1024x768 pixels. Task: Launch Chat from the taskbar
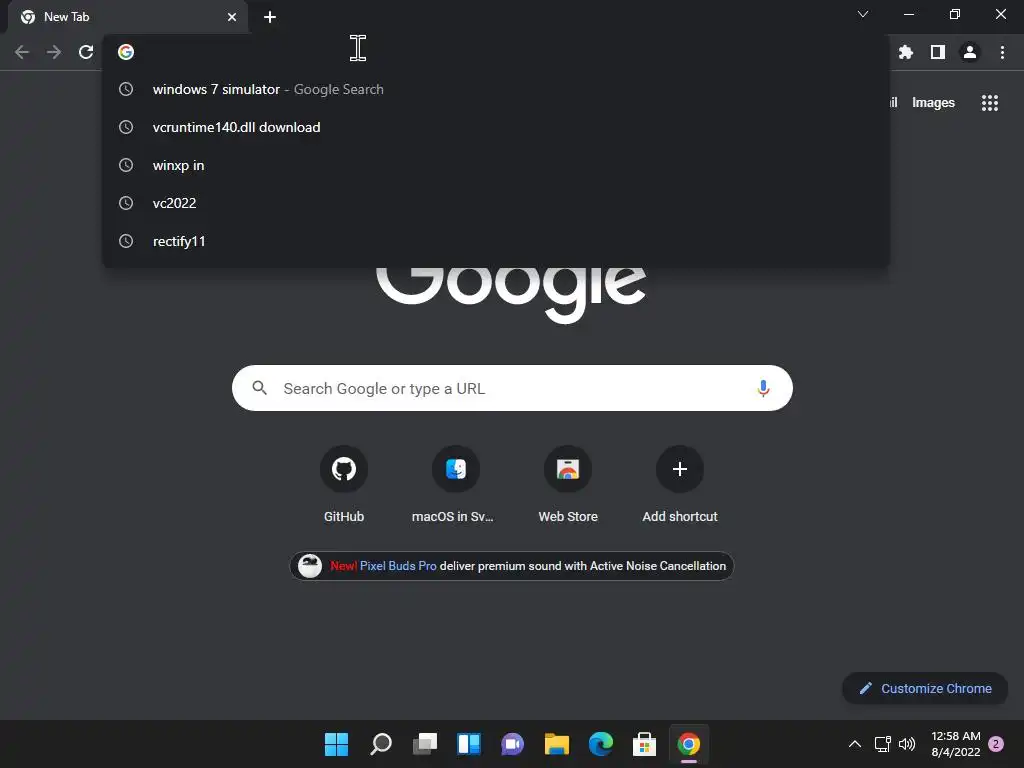(x=513, y=744)
